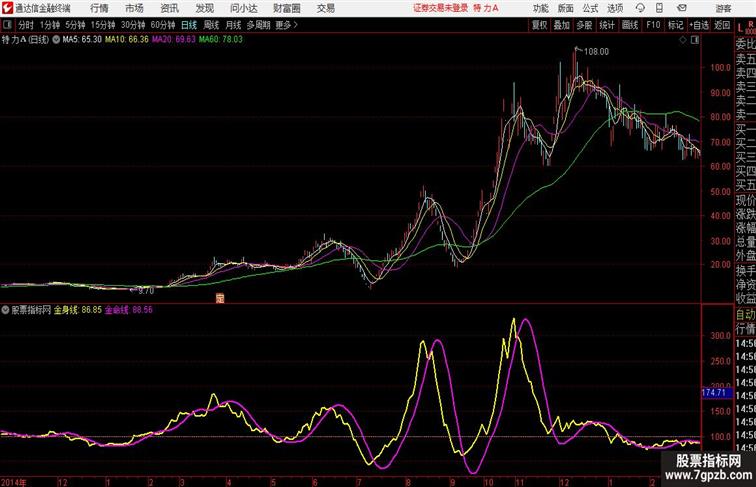Open the 行情 menu
The image size is (756, 487).
(99, 8)
